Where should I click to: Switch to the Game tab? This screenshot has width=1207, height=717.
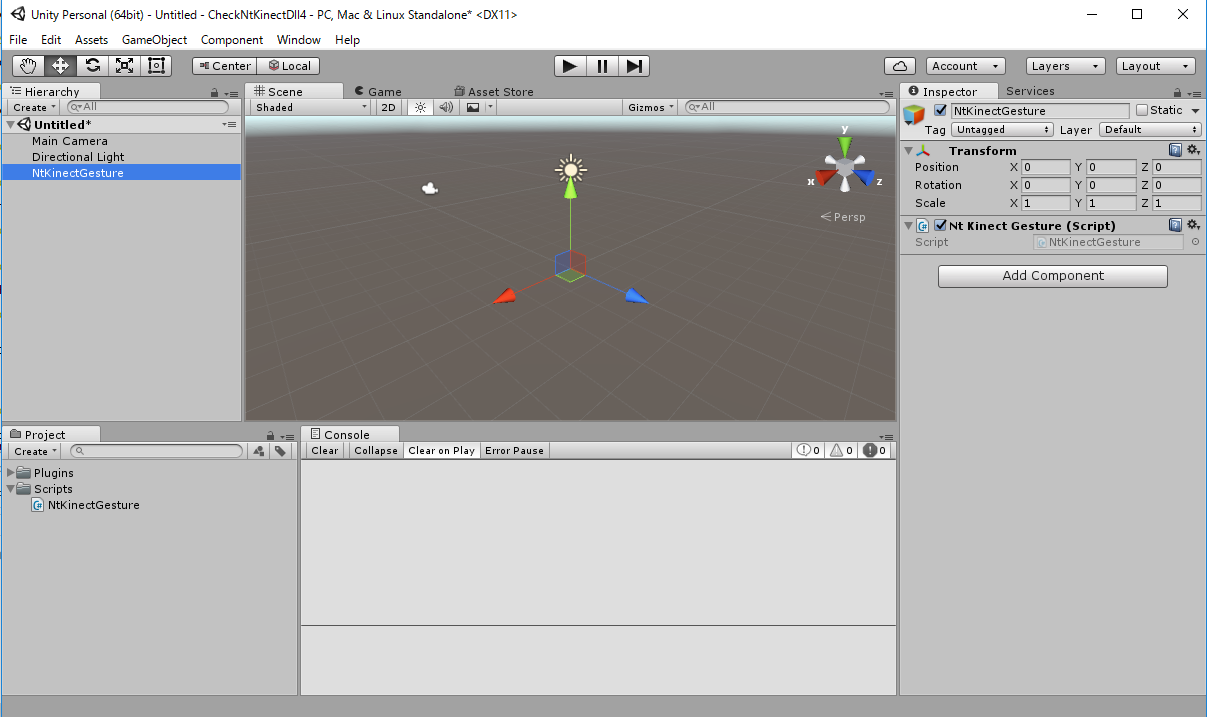pos(378,91)
